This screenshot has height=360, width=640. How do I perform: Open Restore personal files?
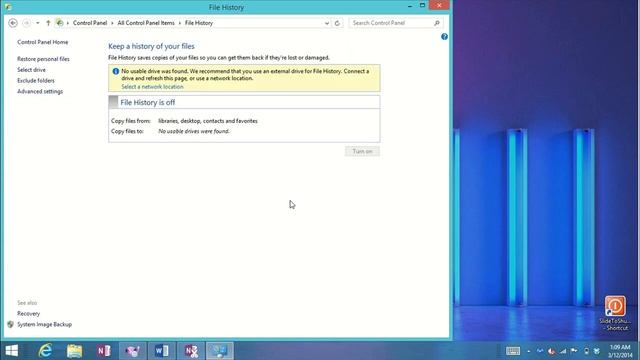[43, 59]
